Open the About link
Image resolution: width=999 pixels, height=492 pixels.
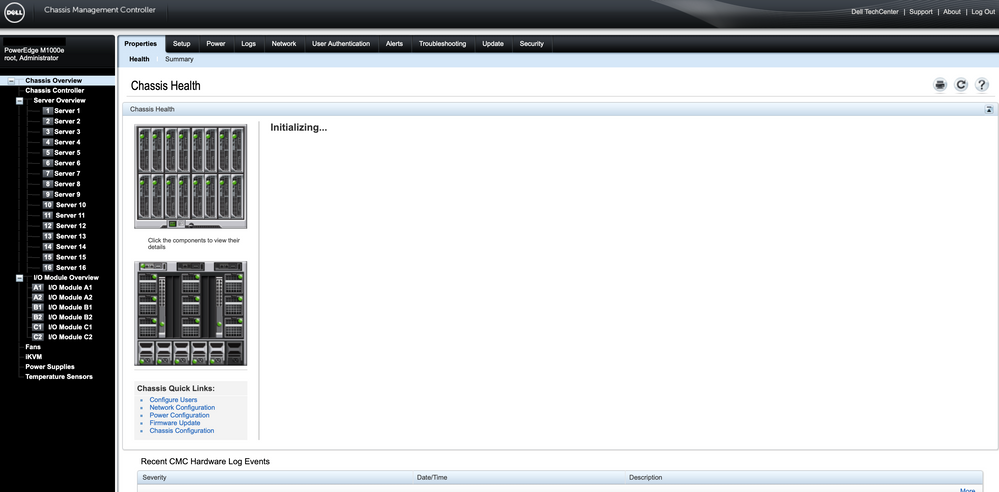(x=952, y=12)
